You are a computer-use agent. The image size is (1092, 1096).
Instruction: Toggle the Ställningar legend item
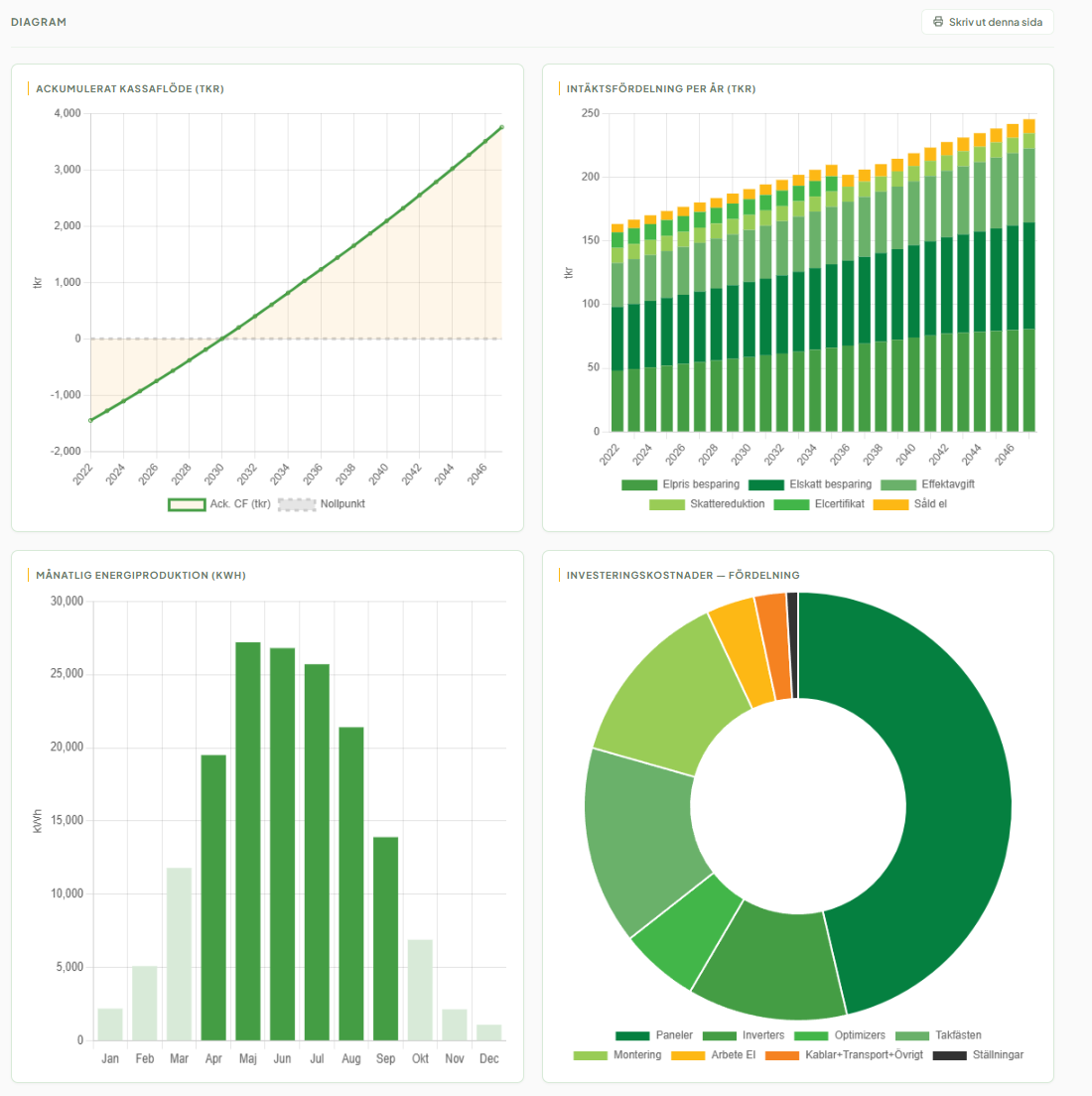click(x=979, y=1055)
